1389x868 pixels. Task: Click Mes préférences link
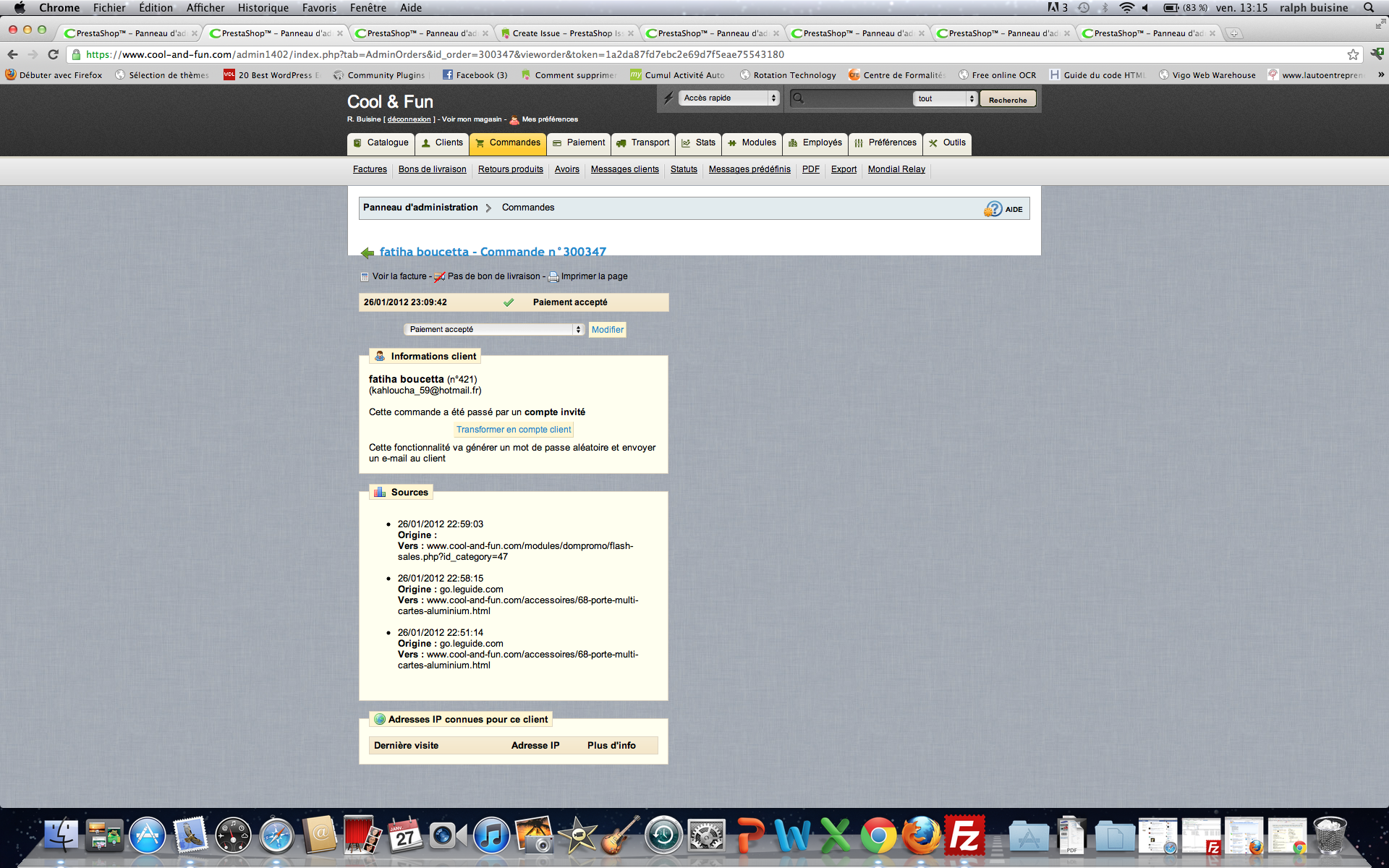pos(550,119)
